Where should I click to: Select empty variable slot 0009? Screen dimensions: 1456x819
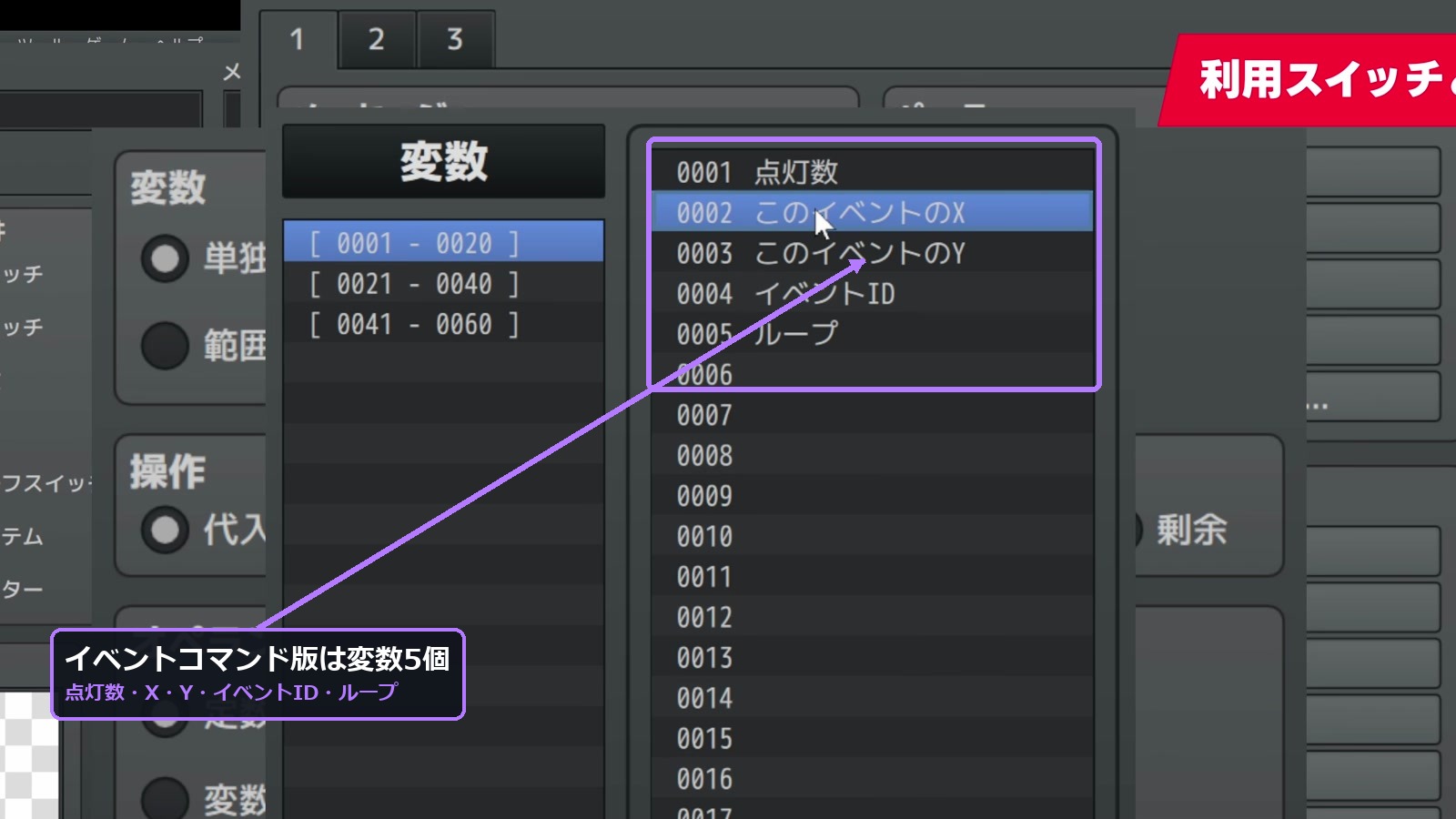coord(873,496)
